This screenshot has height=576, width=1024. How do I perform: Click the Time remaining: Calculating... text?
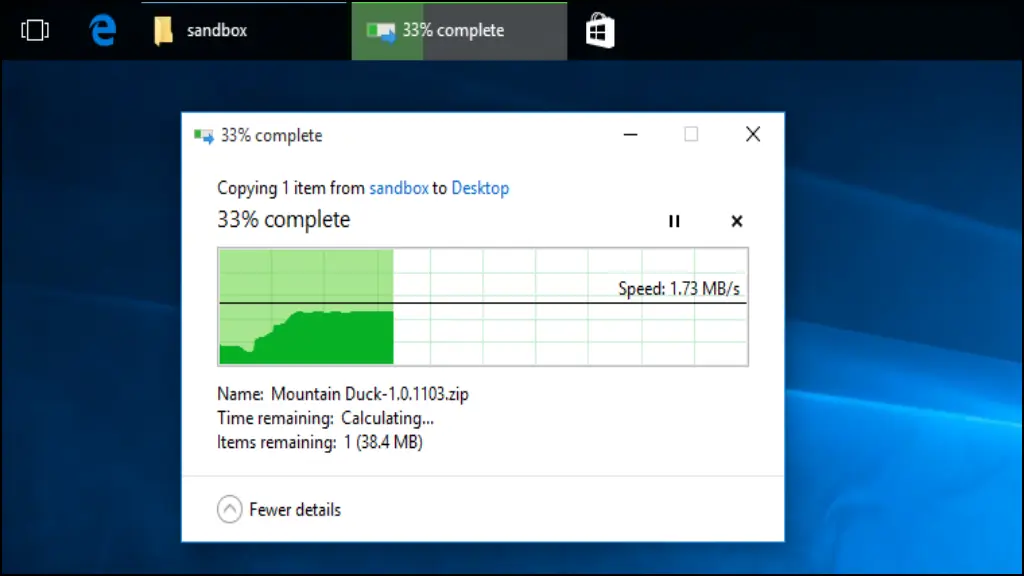[x=325, y=418]
